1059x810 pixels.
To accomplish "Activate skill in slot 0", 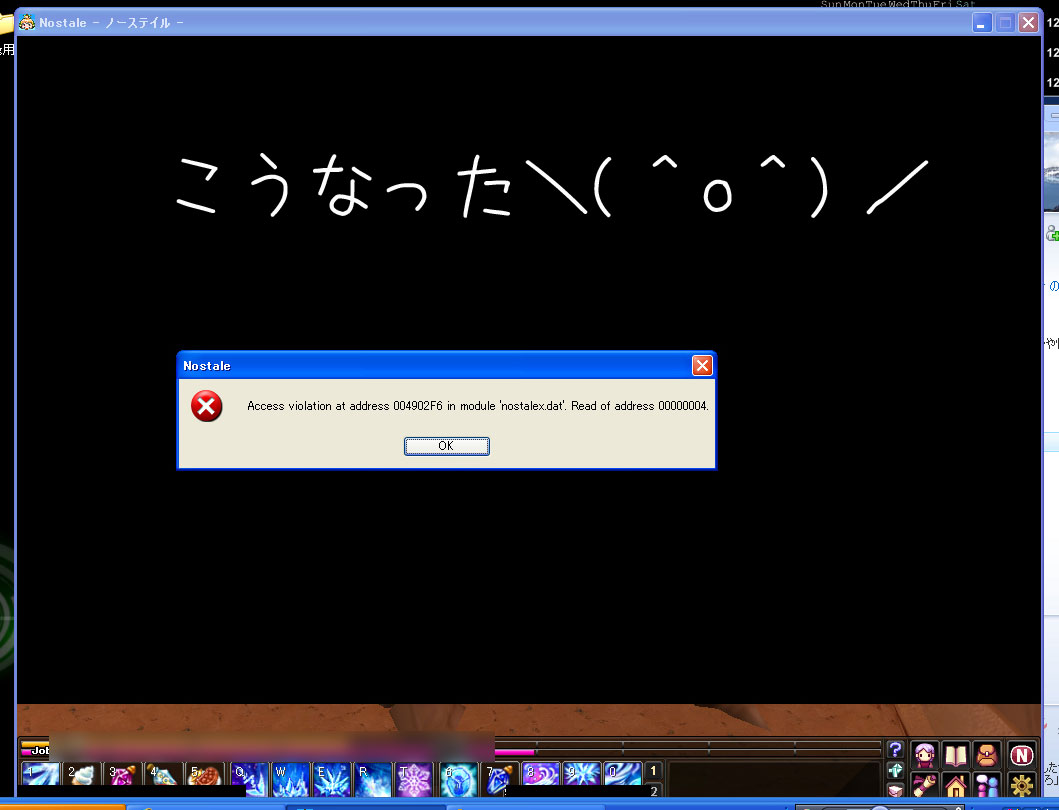I will pyautogui.click(x=622, y=774).
